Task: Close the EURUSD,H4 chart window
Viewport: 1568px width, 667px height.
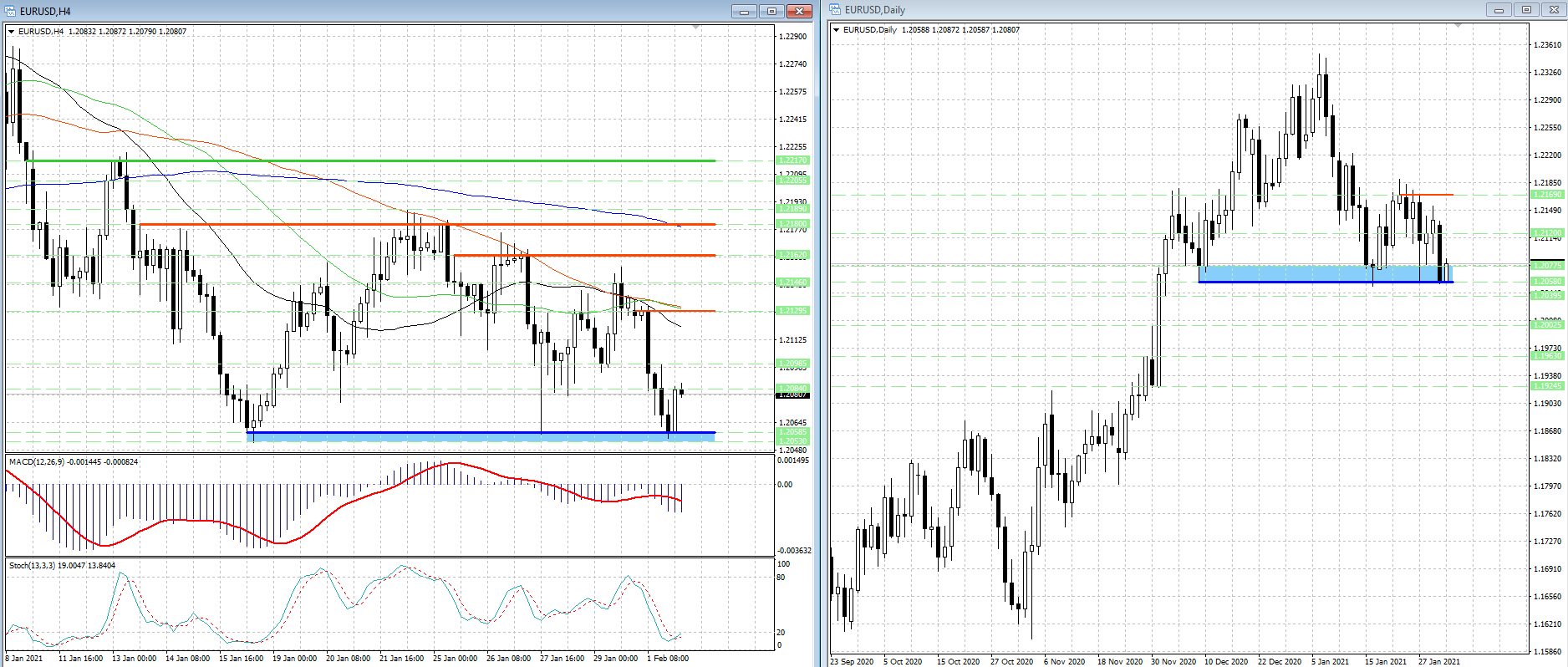Action: coord(799,11)
